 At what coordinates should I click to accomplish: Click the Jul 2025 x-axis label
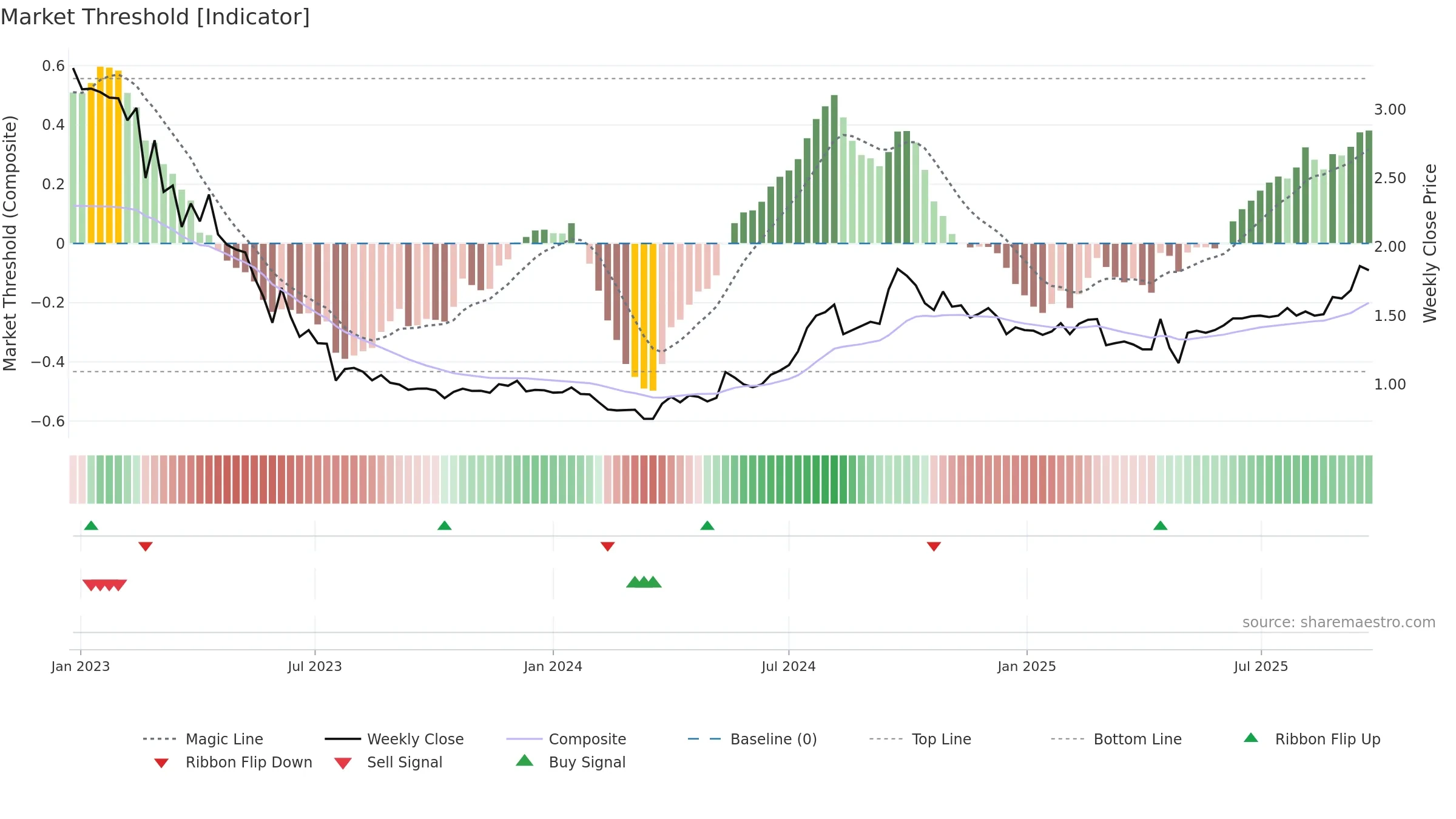1261,667
